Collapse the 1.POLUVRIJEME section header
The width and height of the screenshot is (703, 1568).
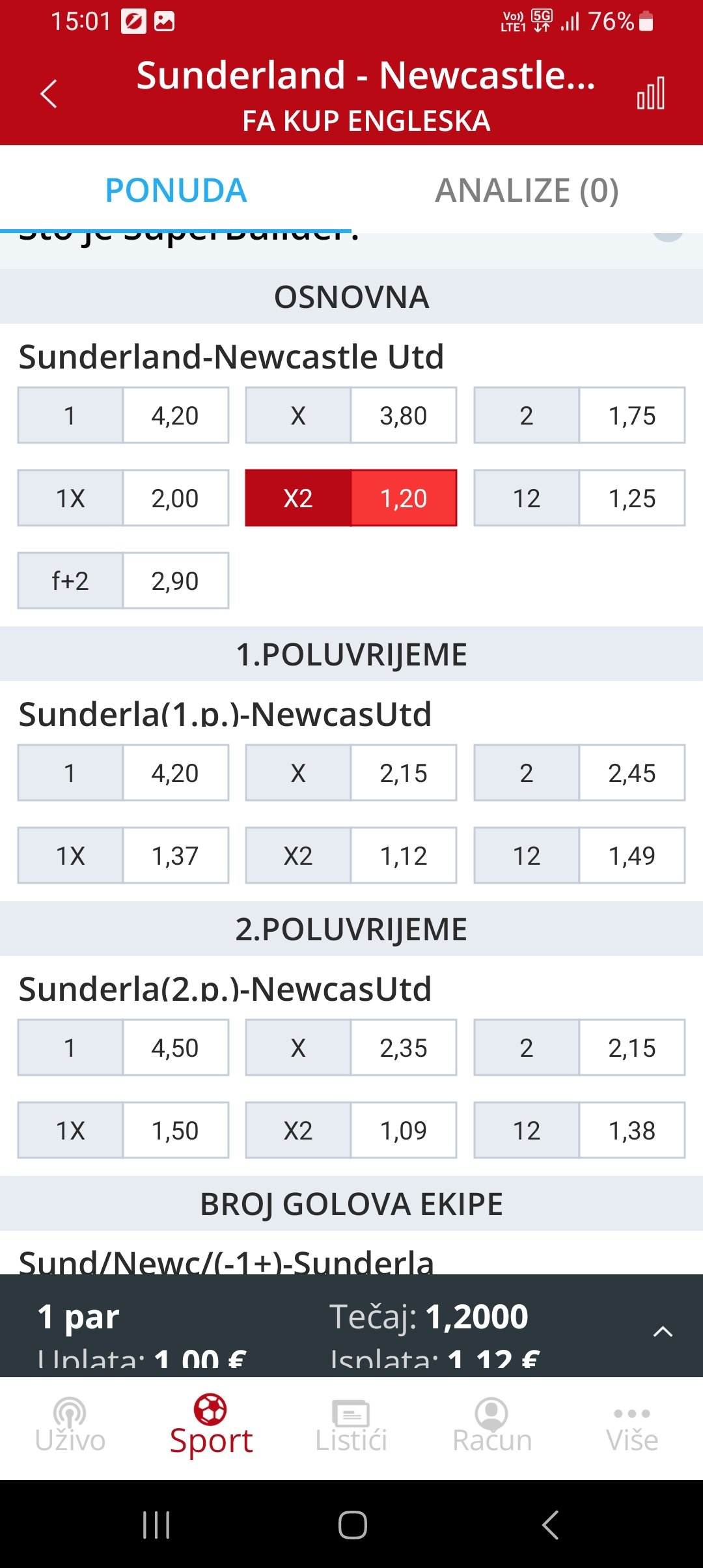[x=351, y=654]
